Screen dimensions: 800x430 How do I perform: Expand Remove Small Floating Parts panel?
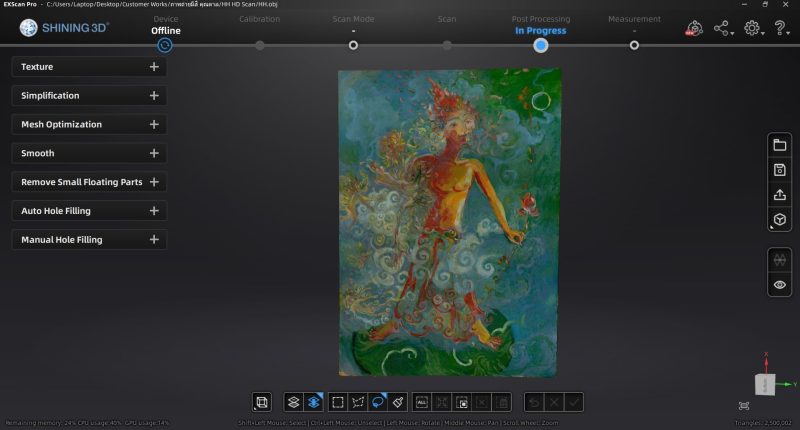(154, 182)
